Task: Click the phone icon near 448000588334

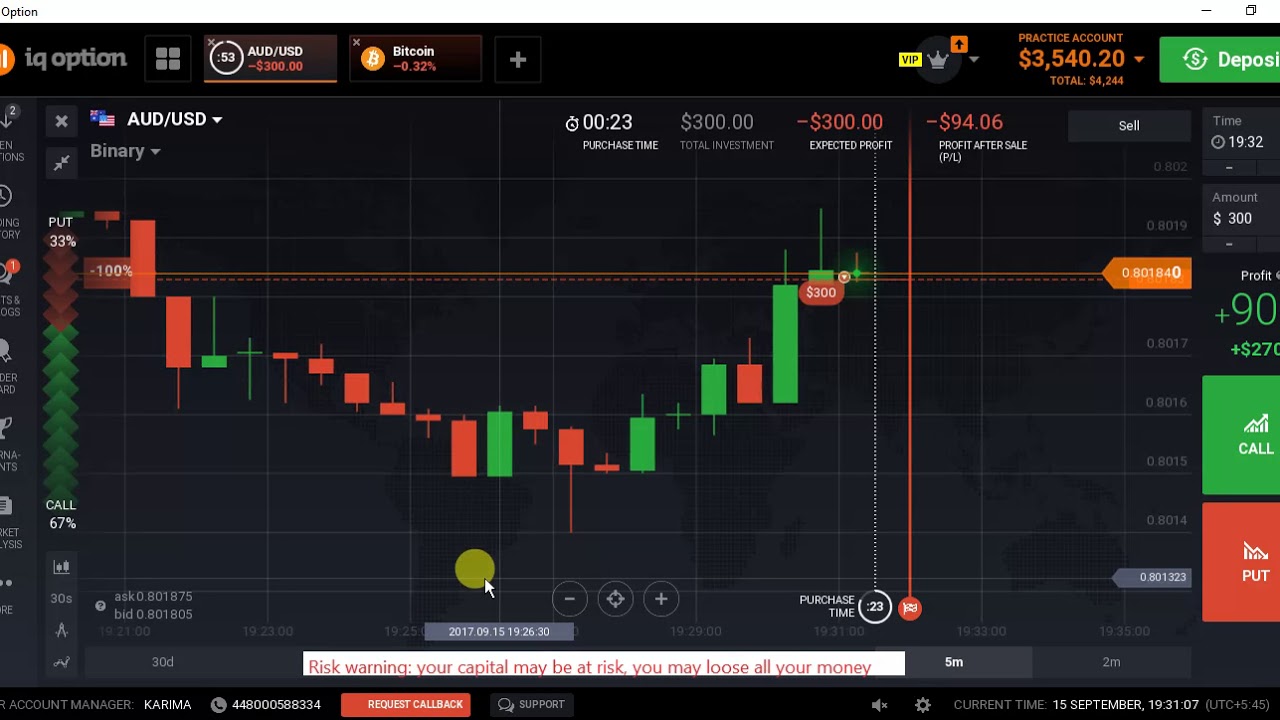Action: pos(219,705)
